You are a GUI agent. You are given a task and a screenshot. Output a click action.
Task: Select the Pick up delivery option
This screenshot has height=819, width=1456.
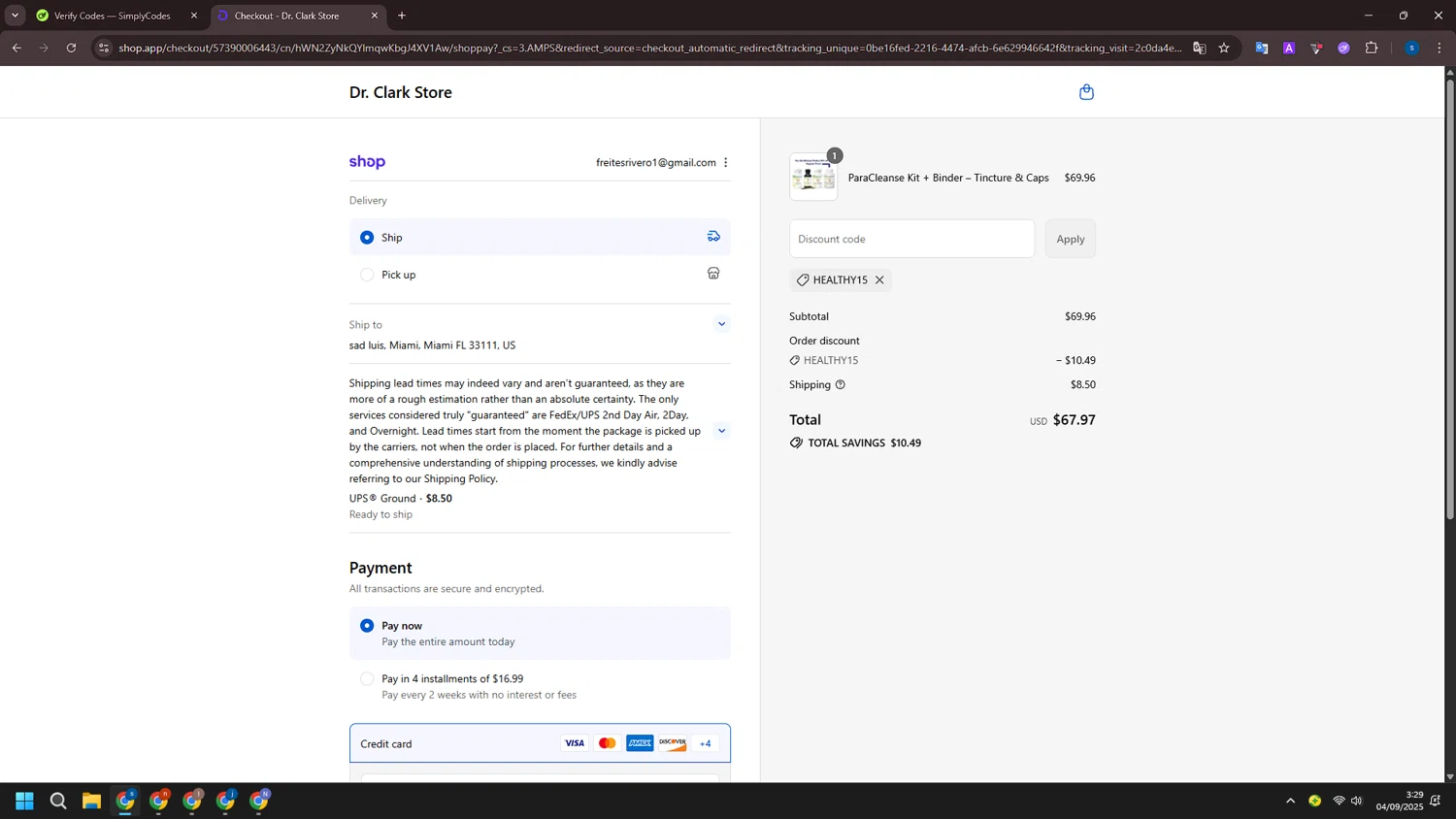(367, 275)
